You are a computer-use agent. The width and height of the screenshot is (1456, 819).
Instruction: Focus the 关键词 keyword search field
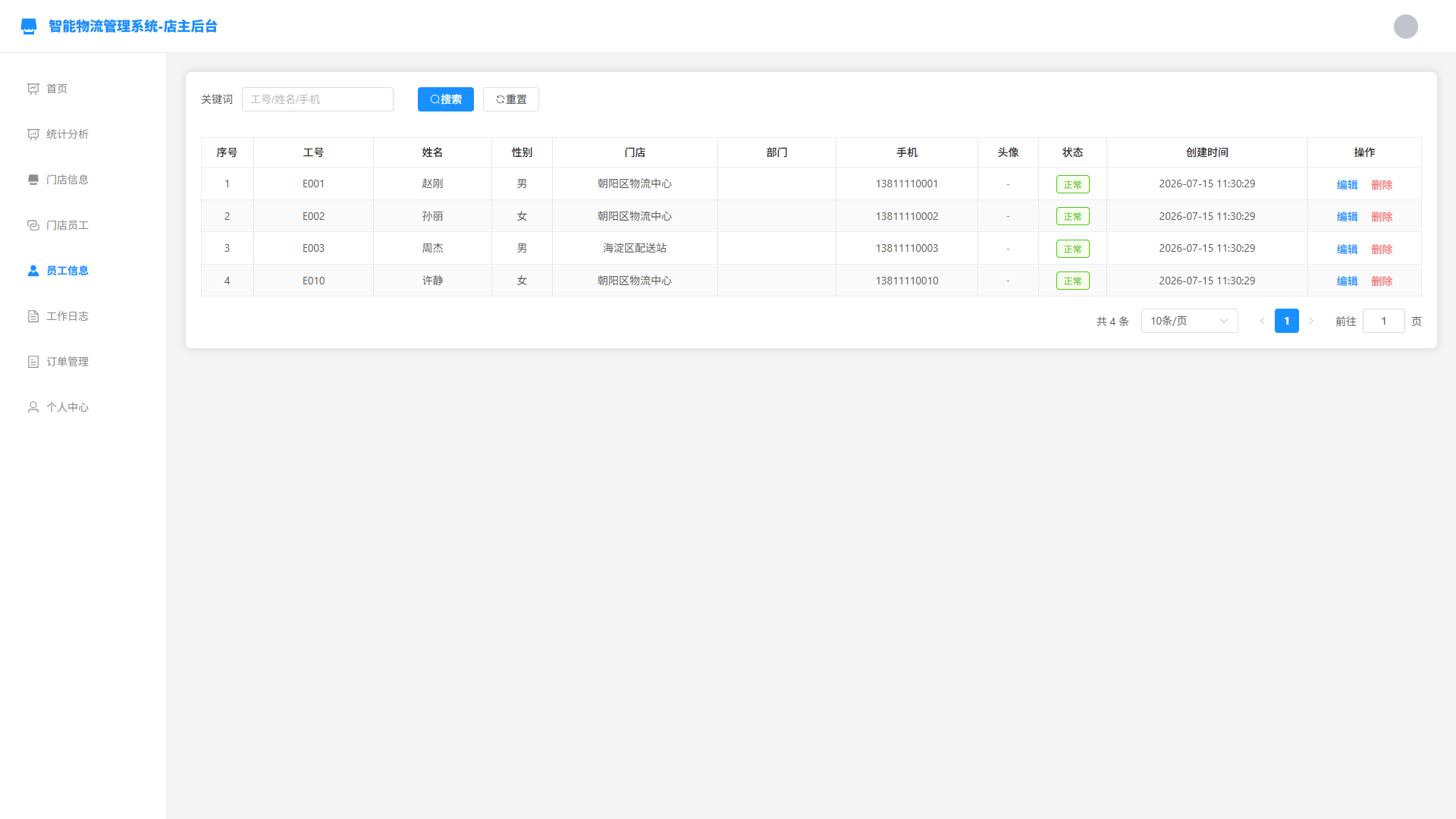coord(318,99)
